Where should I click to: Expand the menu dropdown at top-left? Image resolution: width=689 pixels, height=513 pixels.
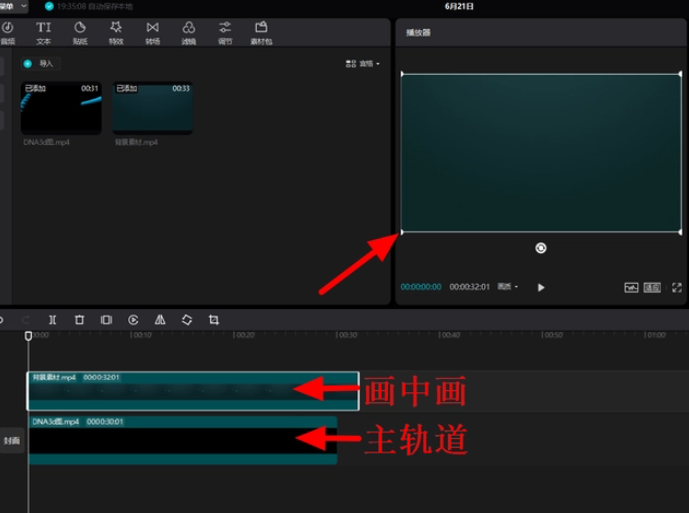14,6
